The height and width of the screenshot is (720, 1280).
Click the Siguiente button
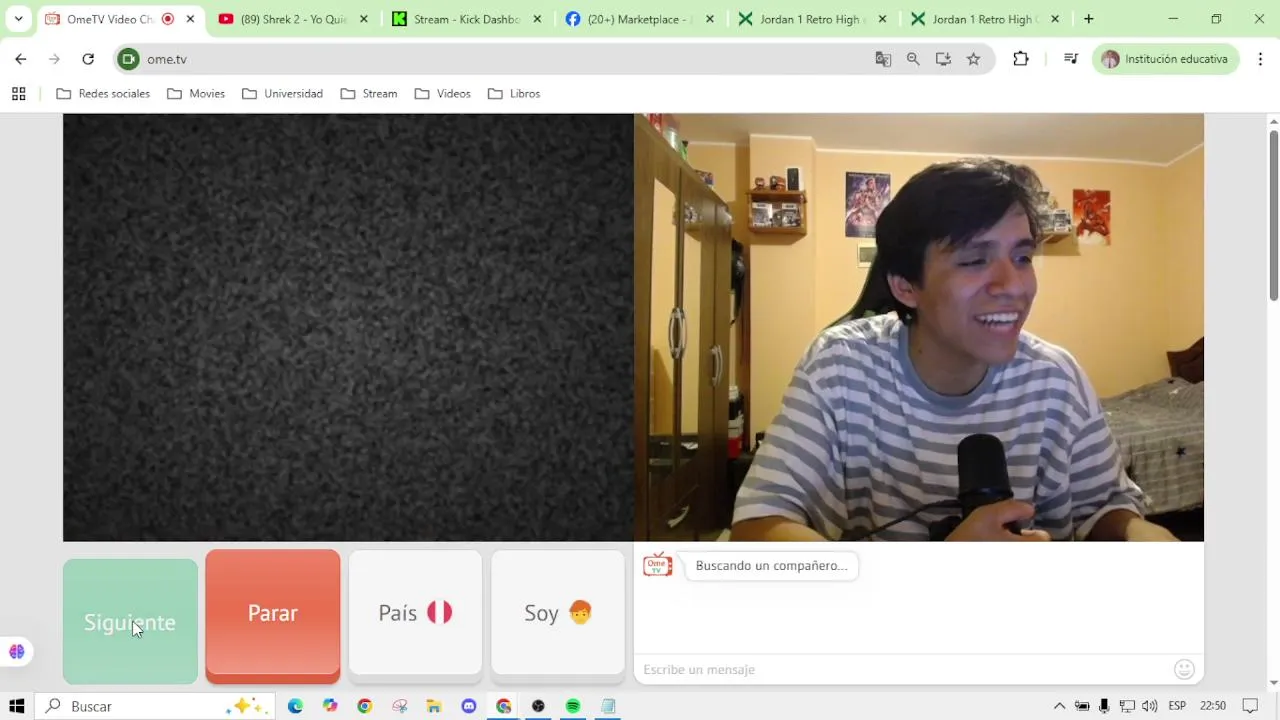[x=130, y=622]
